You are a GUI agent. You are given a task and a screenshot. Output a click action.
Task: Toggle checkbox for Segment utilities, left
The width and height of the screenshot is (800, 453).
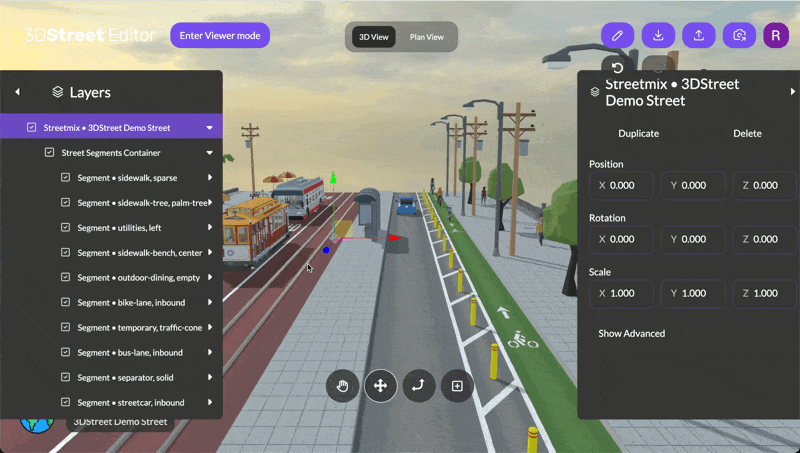tap(66, 228)
